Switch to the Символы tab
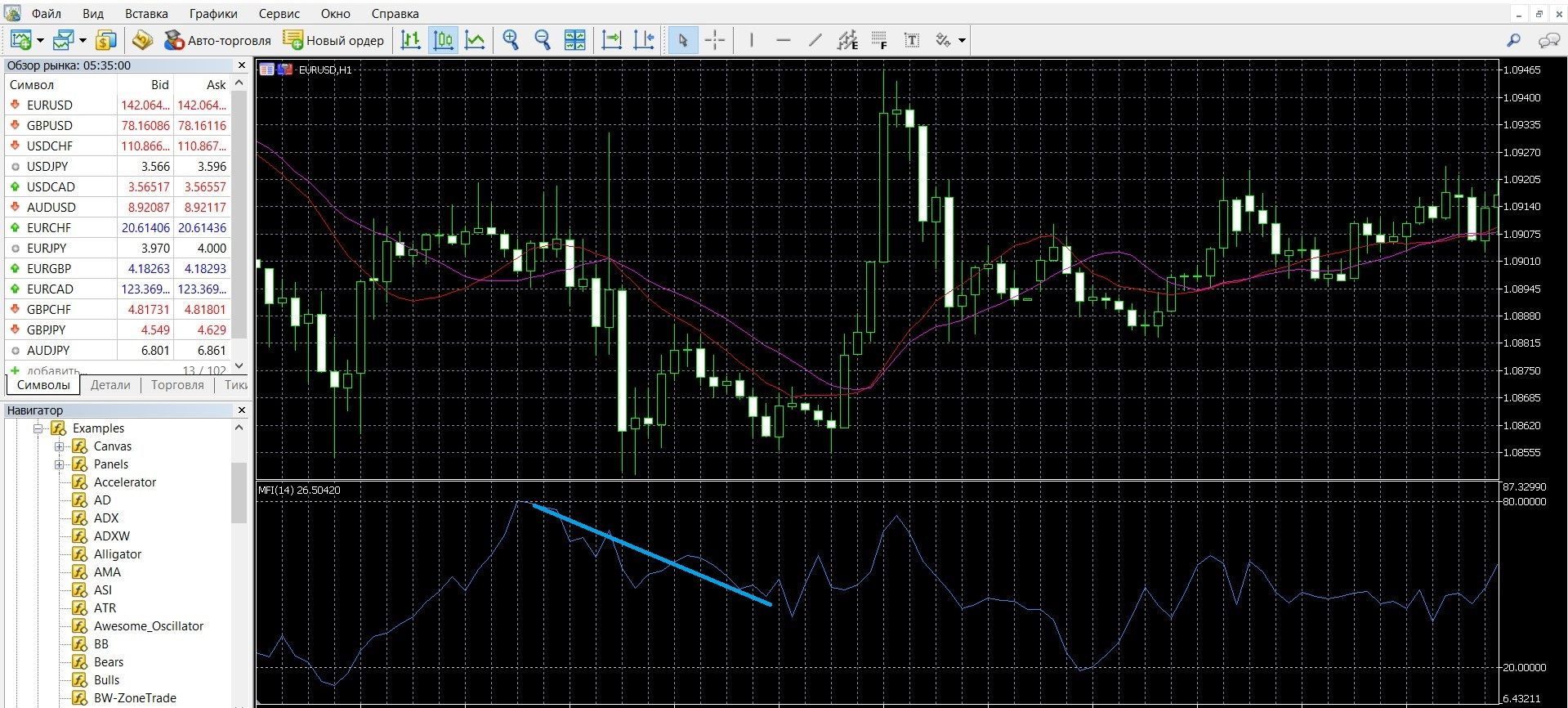 click(x=43, y=384)
